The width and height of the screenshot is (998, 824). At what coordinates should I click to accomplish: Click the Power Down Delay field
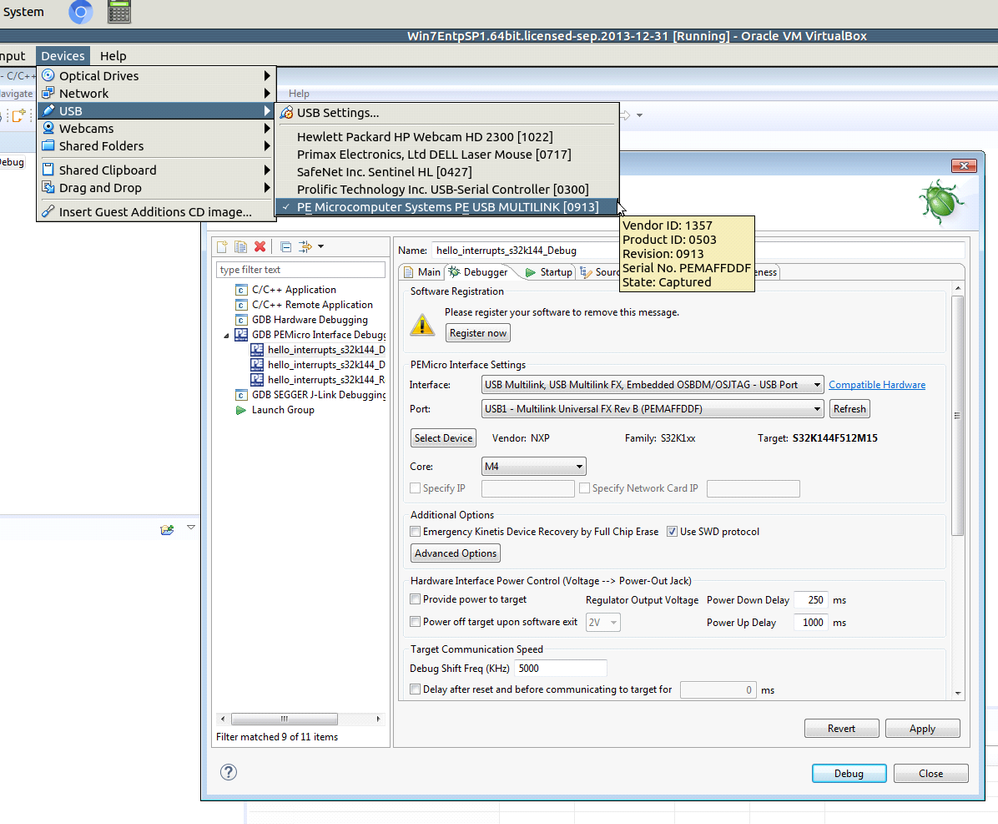810,600
